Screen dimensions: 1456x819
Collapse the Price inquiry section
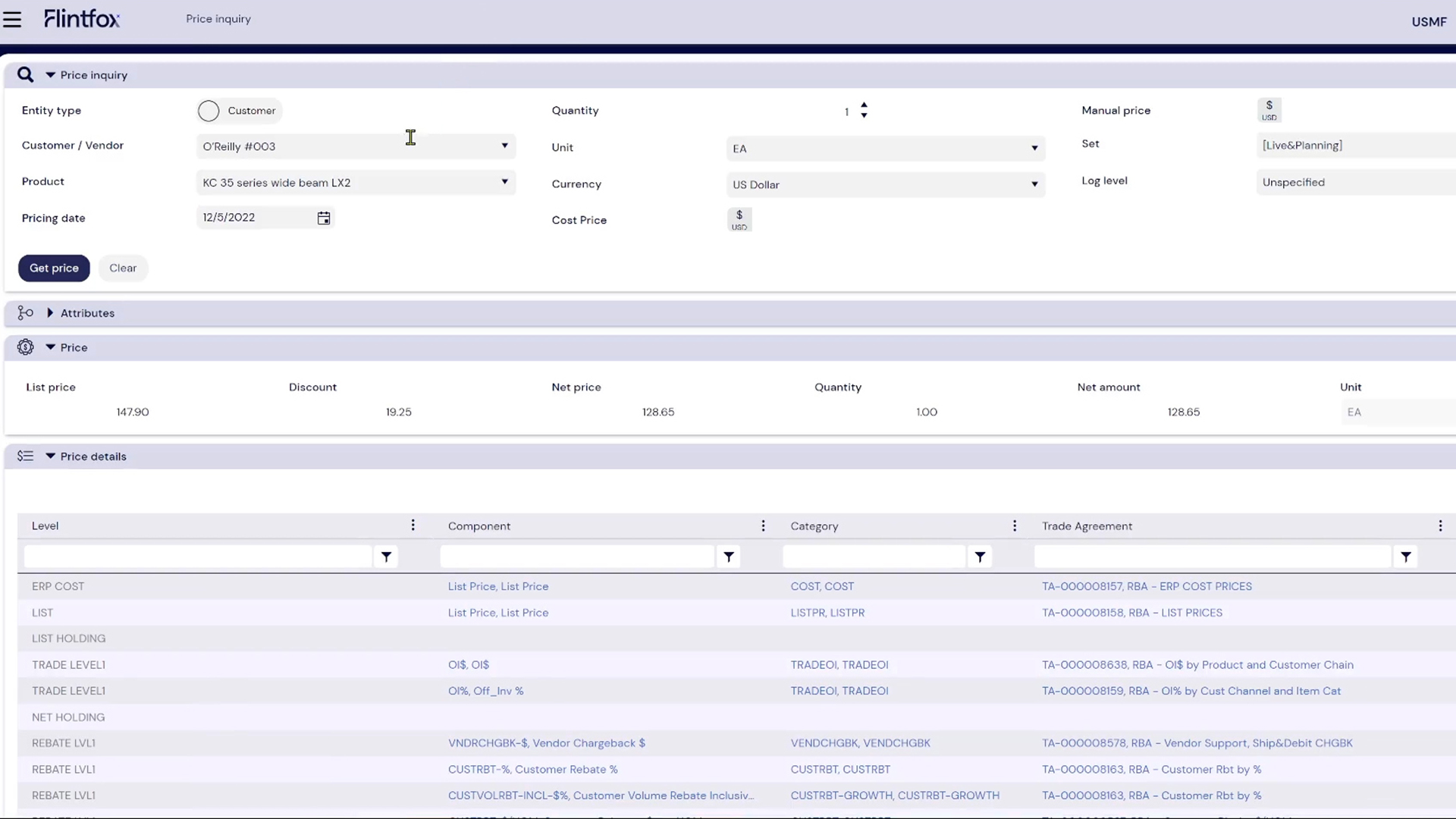pyautogui.click(x=51, y=75)
